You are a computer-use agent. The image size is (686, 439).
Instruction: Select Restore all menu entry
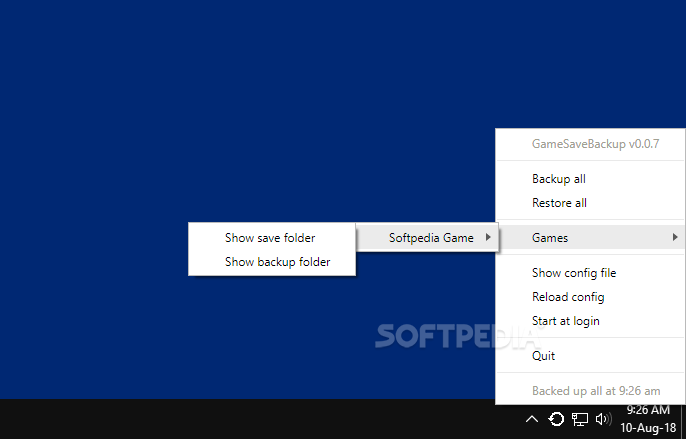[x=591, y=203]
